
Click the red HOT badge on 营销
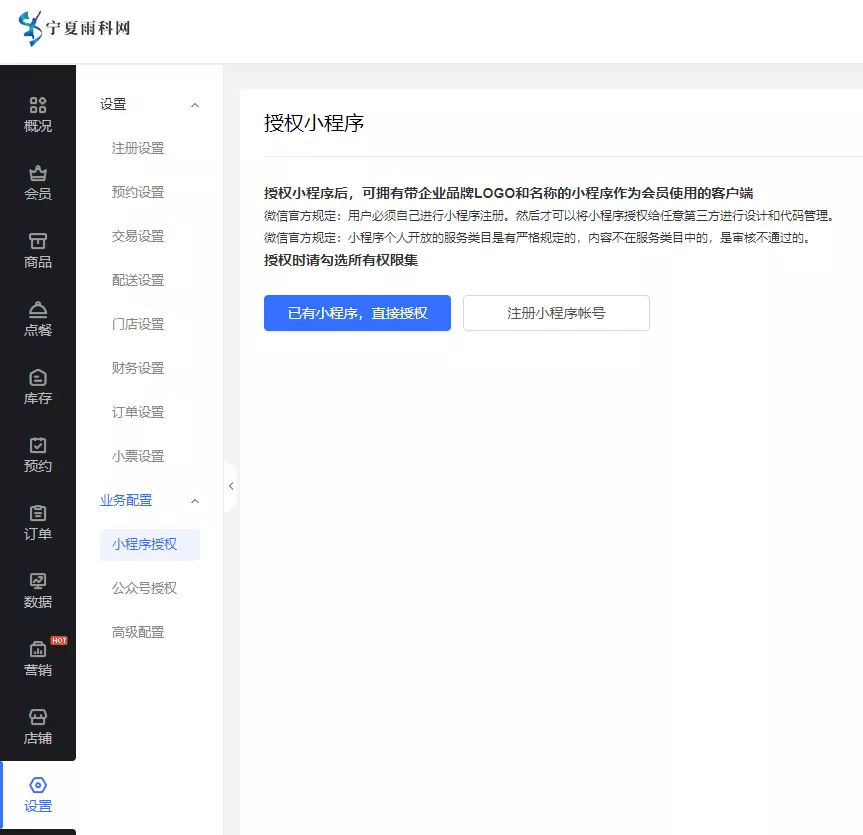pyautogui.click(x=59, y=640)
